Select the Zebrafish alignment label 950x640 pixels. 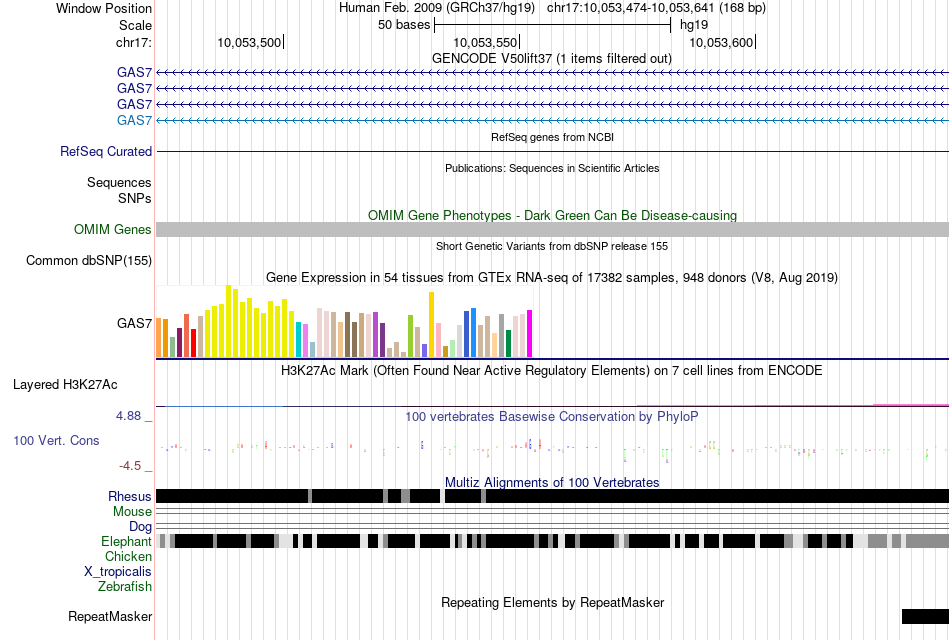tap(125, 586)
